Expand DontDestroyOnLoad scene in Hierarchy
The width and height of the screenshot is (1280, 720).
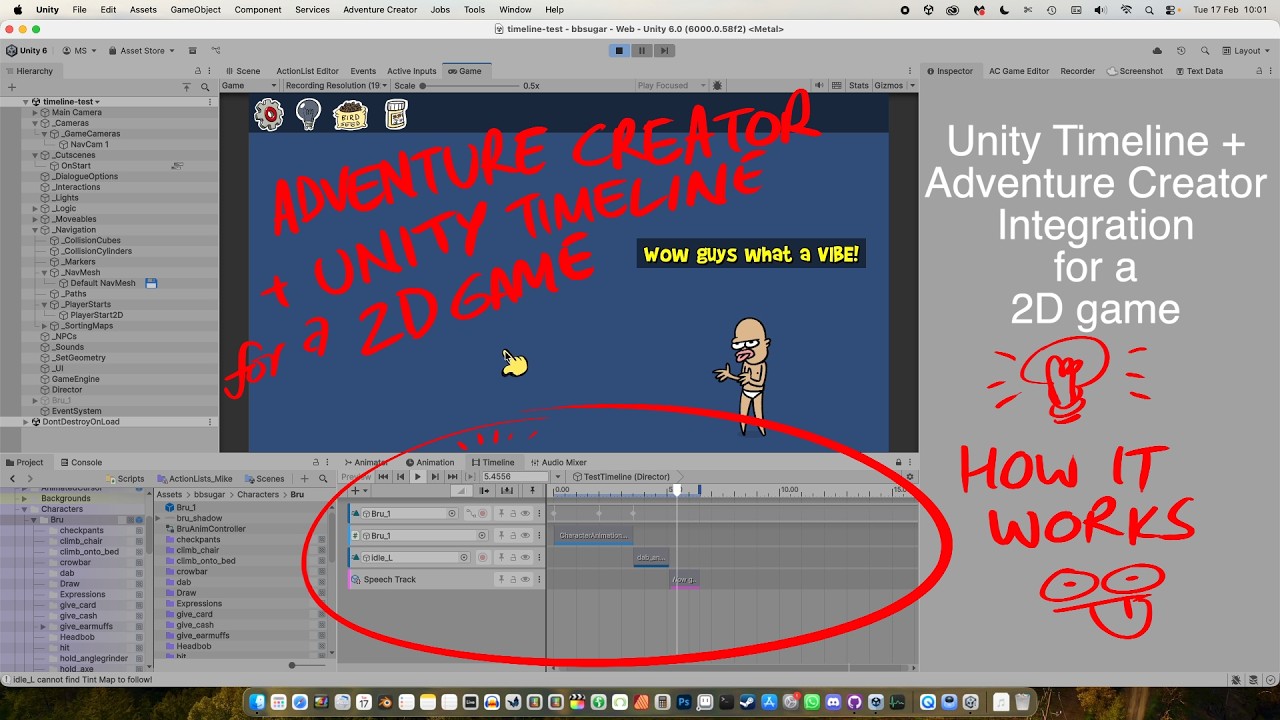coord(26,422)
